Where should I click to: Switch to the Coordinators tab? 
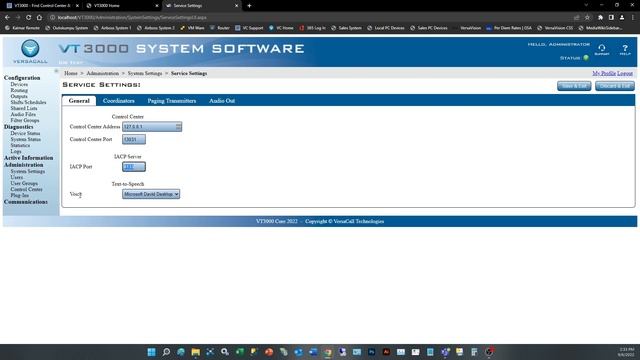click(x=118, y=101)
